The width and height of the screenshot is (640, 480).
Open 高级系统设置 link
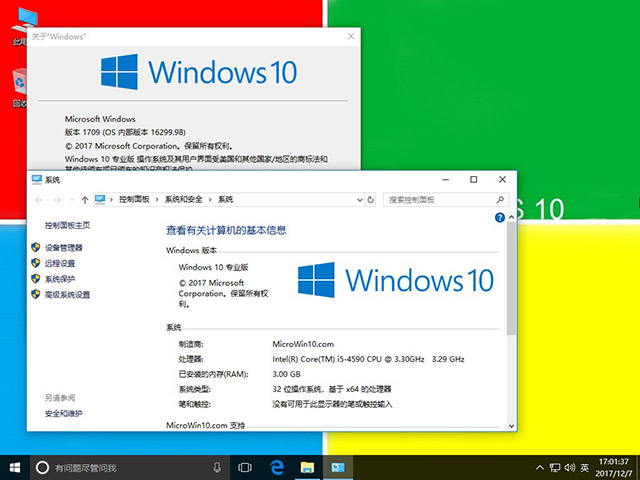point(67,295)
